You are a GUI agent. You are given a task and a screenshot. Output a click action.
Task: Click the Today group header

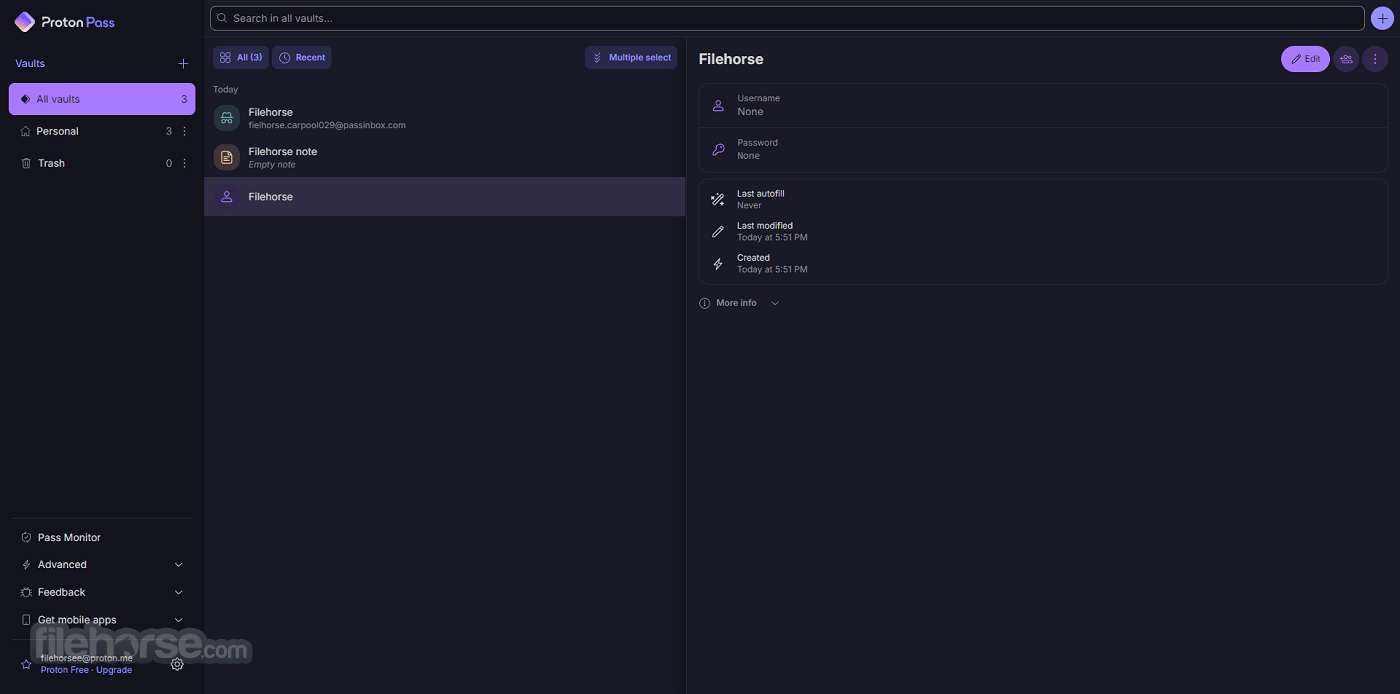226,90
